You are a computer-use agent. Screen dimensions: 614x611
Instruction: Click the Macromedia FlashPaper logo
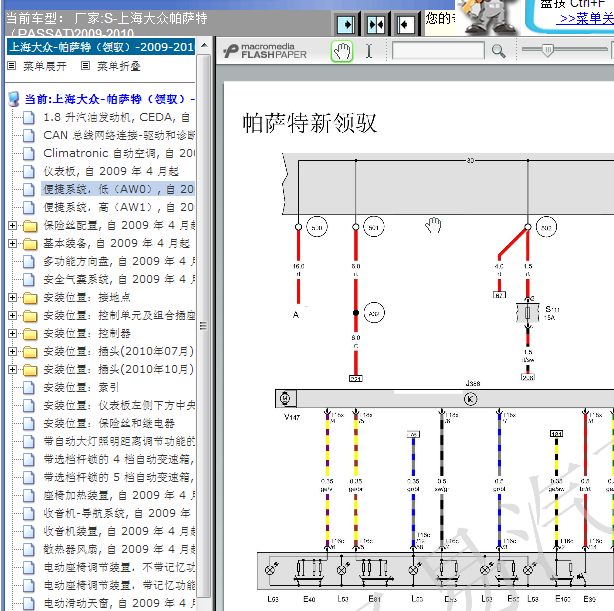pos(265,51)
